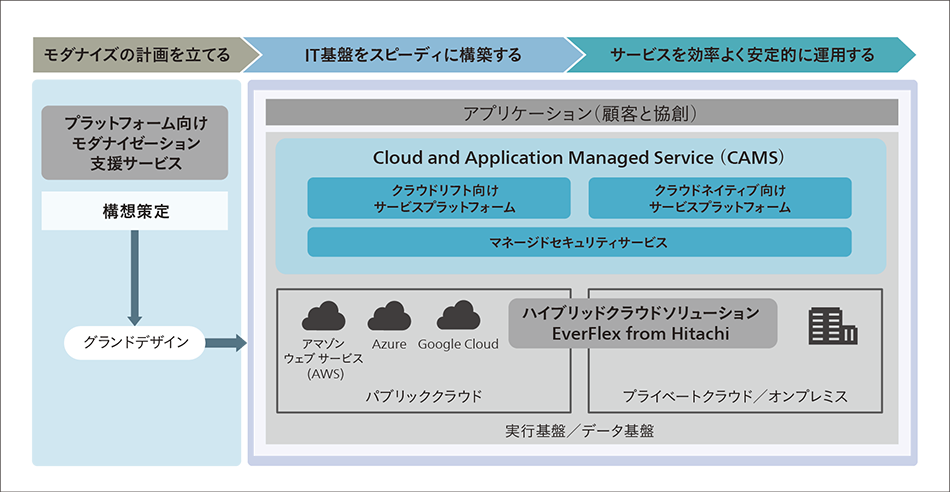
Task: Click the パブリッククラウド label
Action: 424,397
